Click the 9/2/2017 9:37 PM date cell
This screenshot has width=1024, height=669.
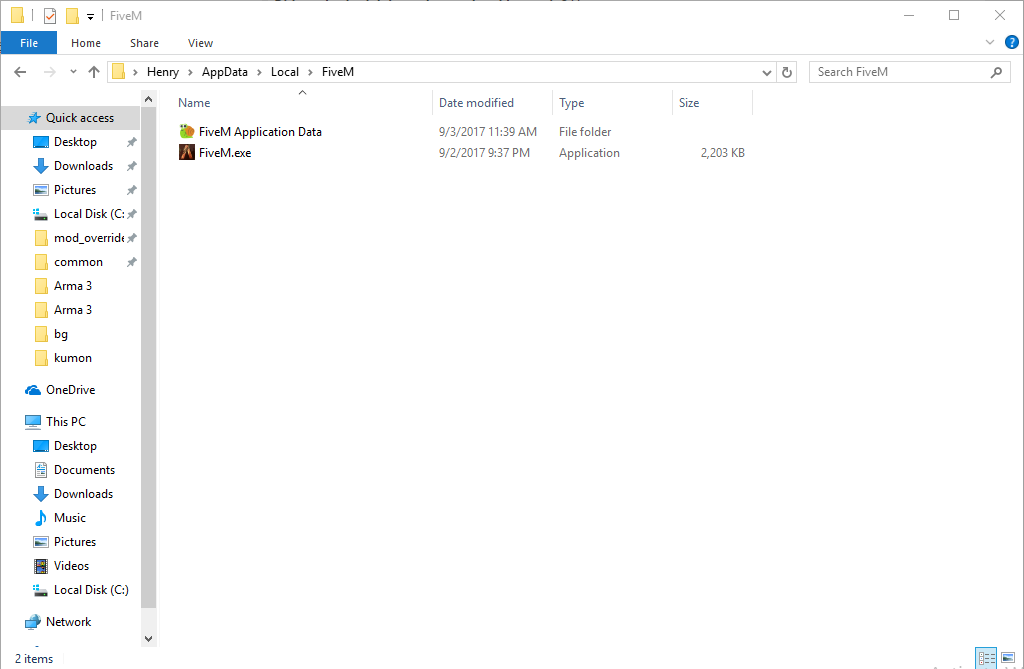(x=485, y=152)
